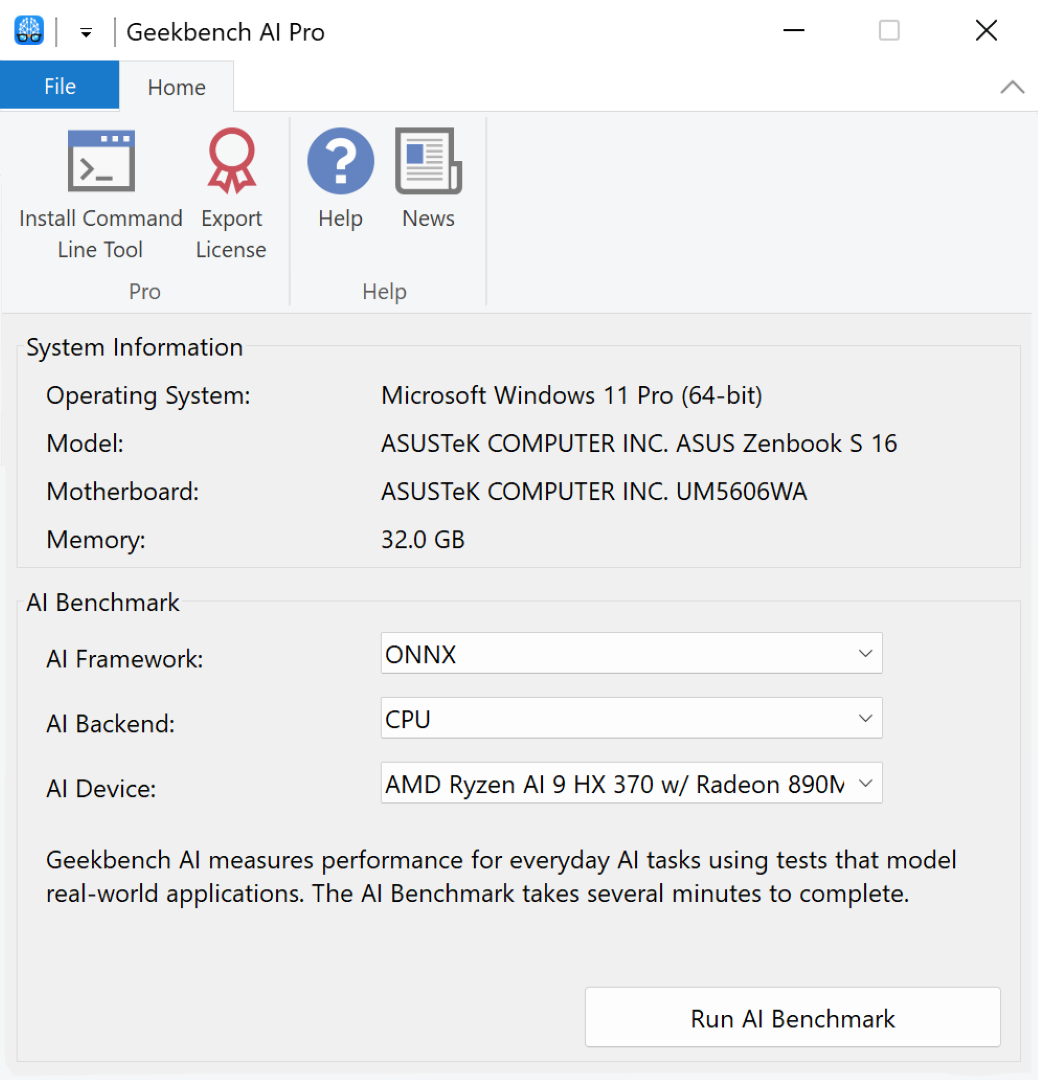The width and height of the screenshot is (1038, 1080).
Task: Minimize the Geekbench AI Pro window
Action: (x=793, y=30)
